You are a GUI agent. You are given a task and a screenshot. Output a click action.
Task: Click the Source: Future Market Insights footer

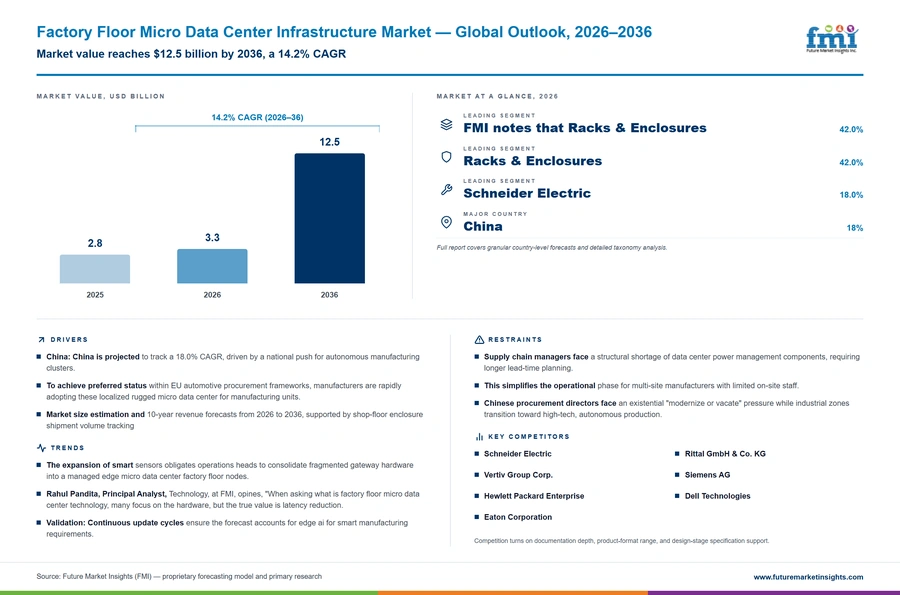click(179, 577)
